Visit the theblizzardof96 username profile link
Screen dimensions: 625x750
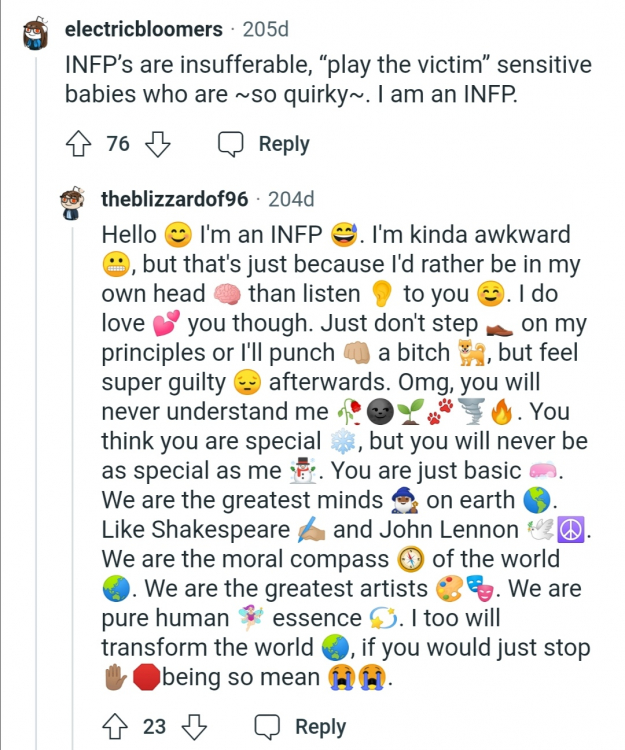174,199
